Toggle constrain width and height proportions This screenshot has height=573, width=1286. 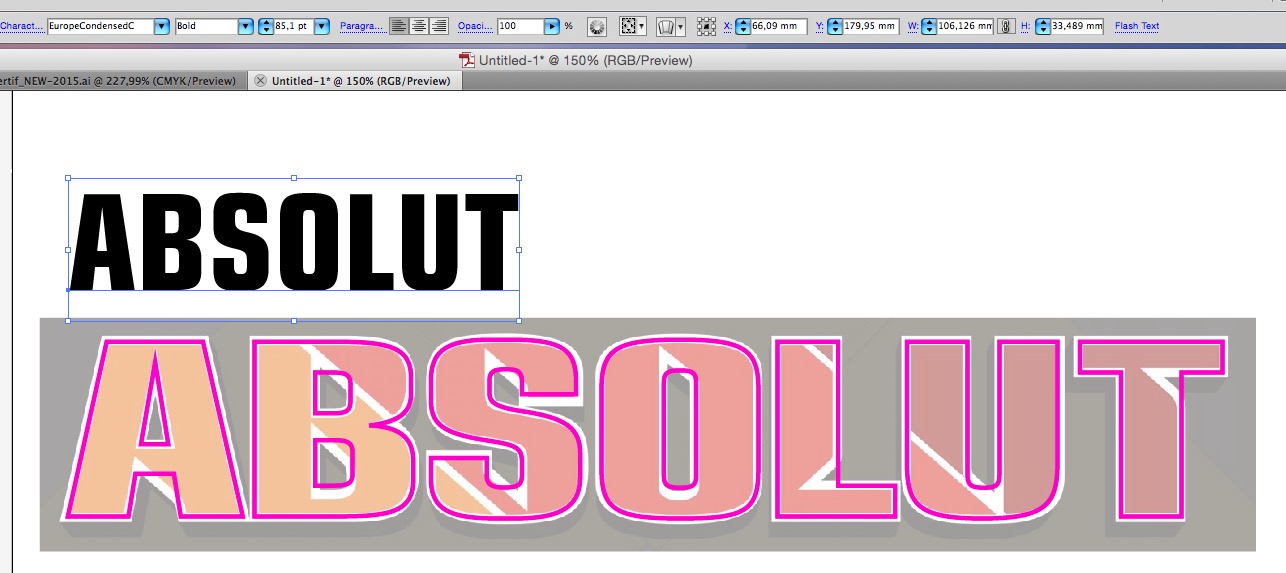(1007, 26)
